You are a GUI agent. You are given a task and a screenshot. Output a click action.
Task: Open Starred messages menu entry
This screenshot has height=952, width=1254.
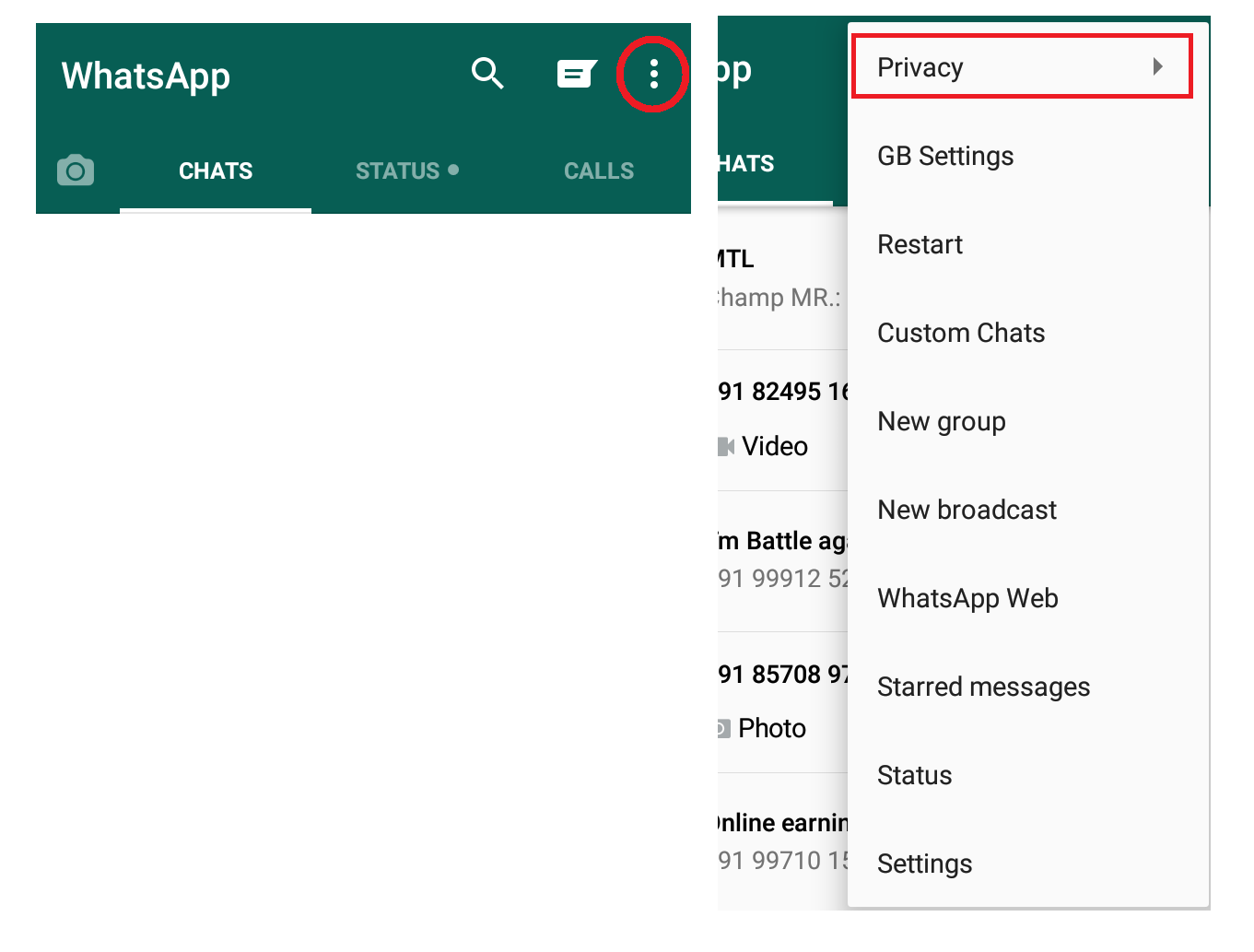(x=1028, y=687)
